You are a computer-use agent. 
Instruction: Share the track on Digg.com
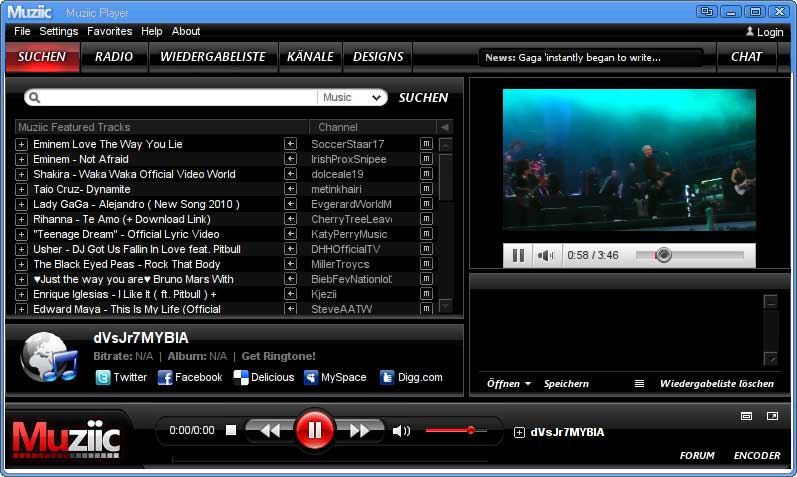pos(410,377)
